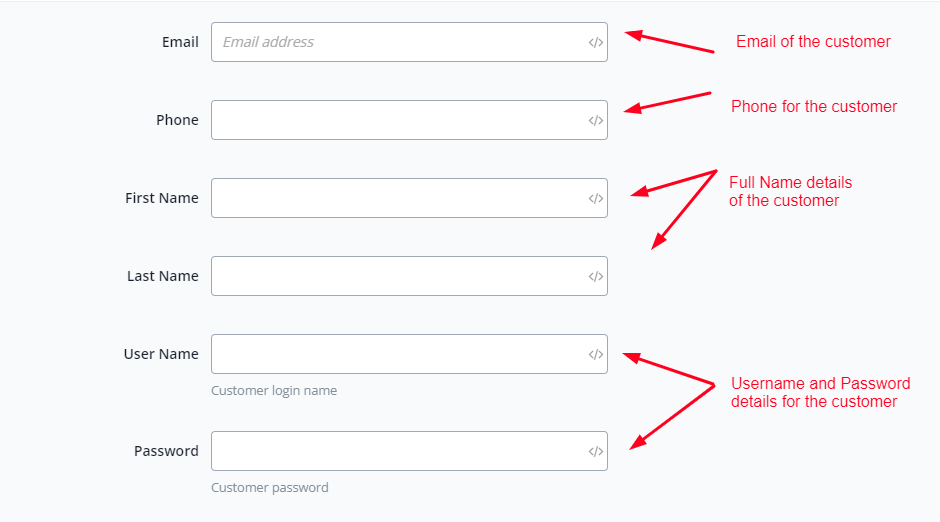The image size is (940, 522).
Task: Select the First Name text field
Action: (x=398, y=198)
